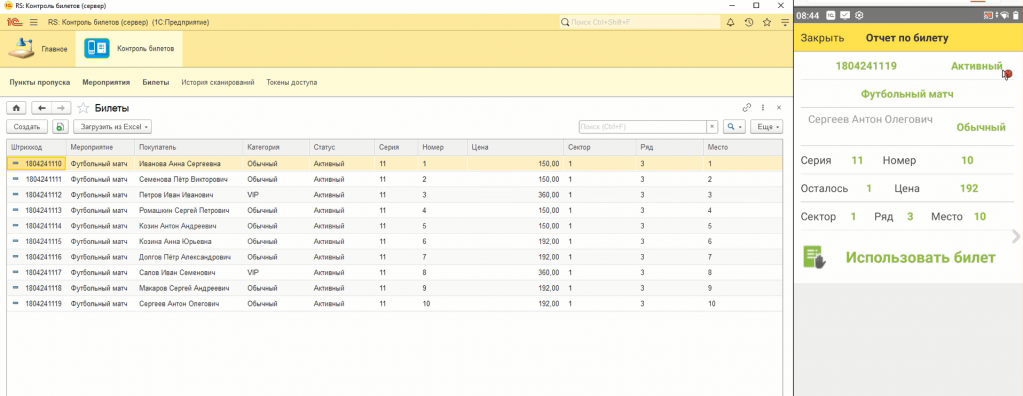1023x396 pixels.
Task: Open the 1C main menu hamburger icon
Action: (34, 22)
